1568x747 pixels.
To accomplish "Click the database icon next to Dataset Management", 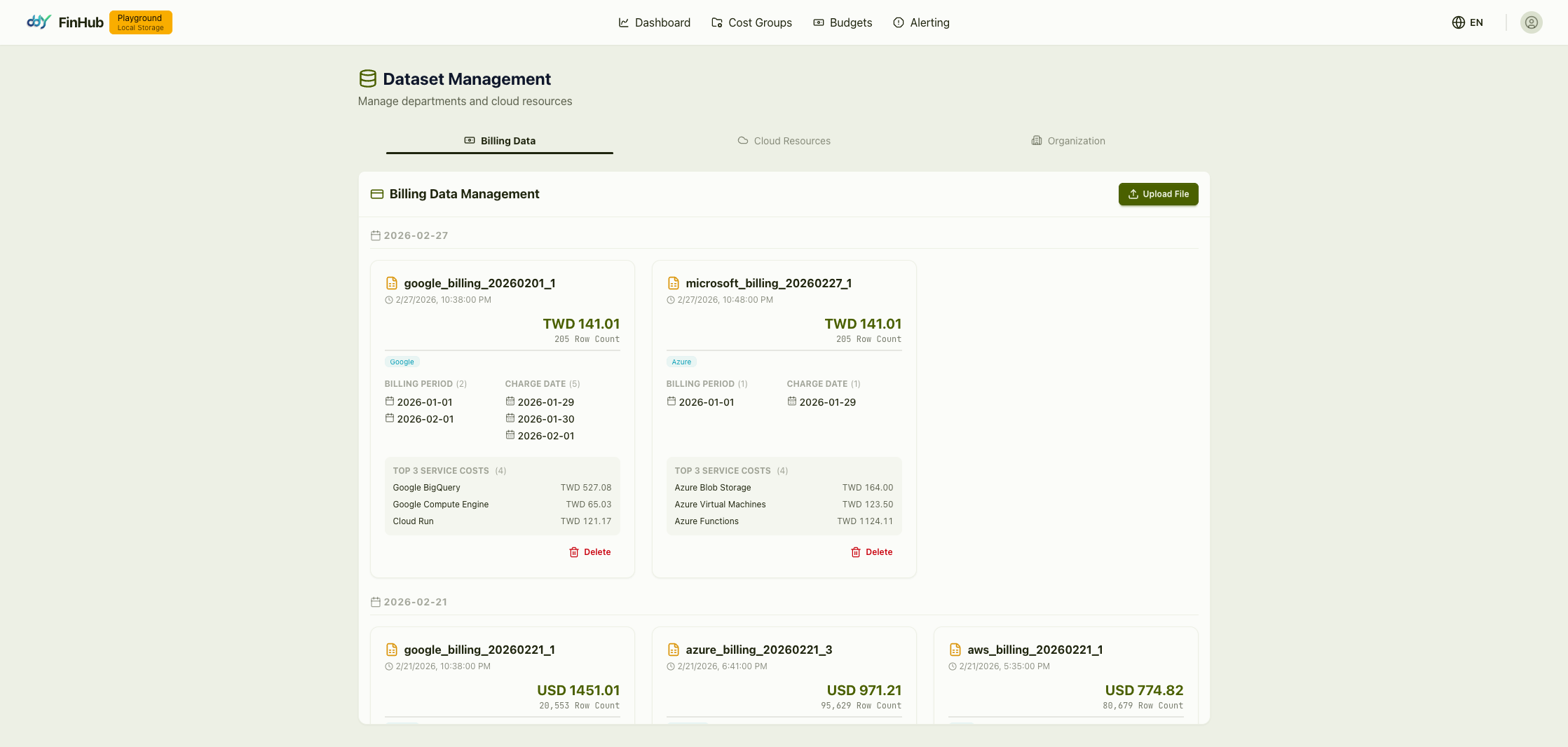I will tap(367, 78).
